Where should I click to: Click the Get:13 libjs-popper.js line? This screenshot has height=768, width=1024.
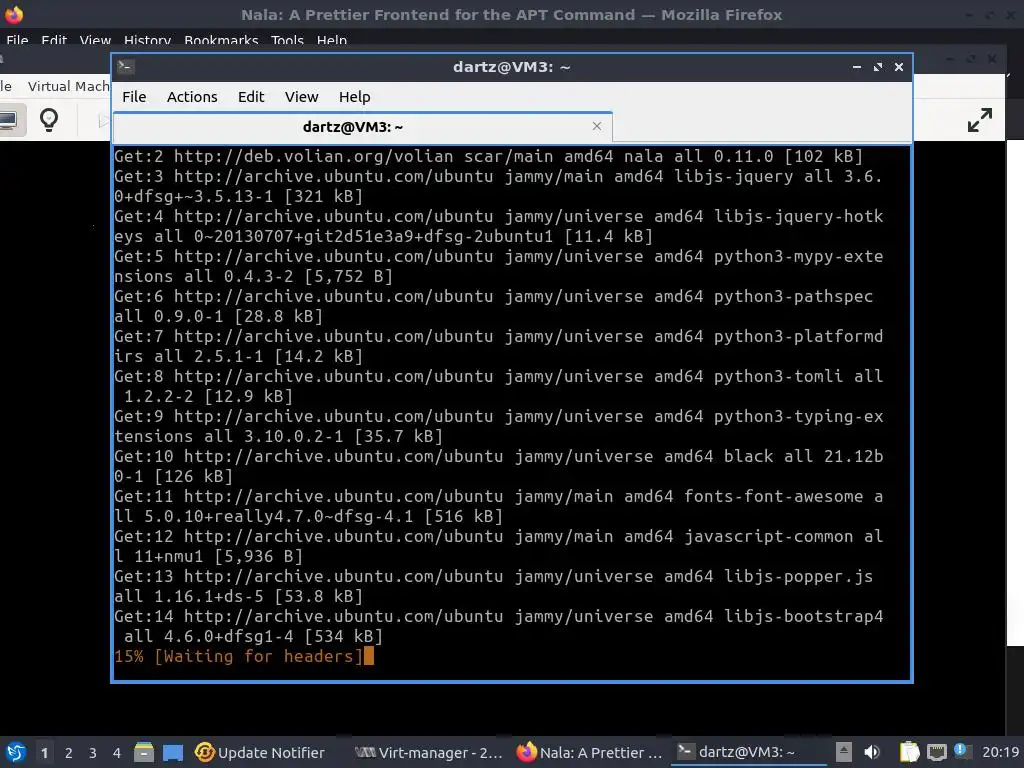pos(494,586)
